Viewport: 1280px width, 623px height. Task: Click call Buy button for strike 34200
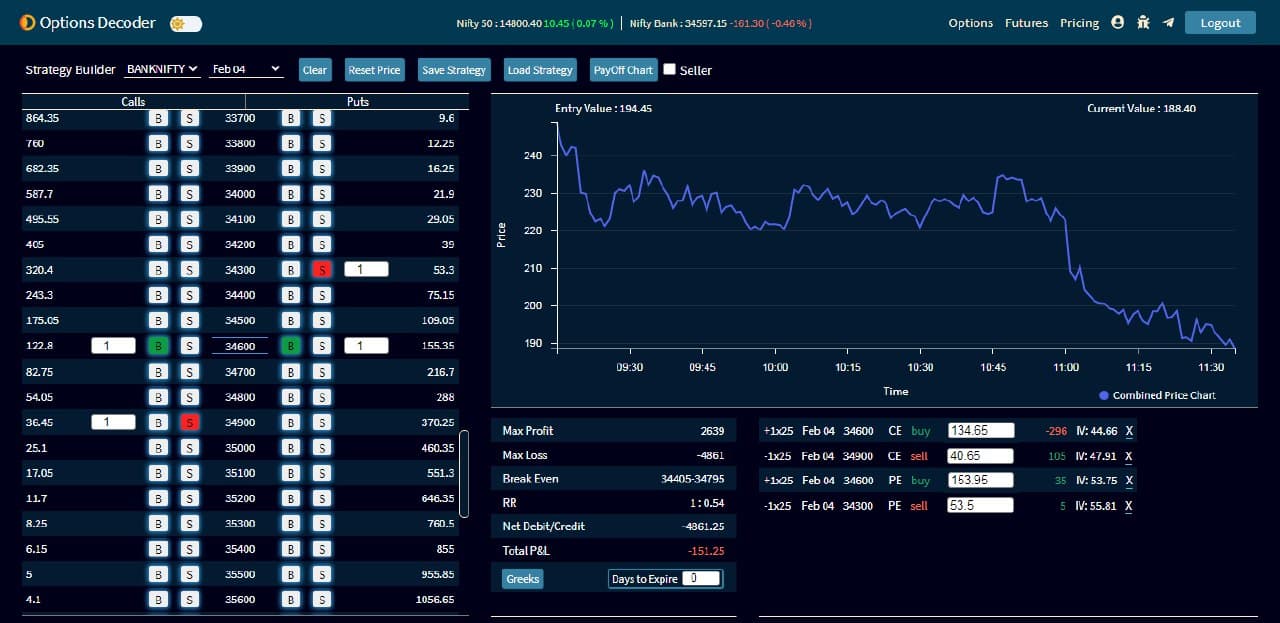coord(157,244)
